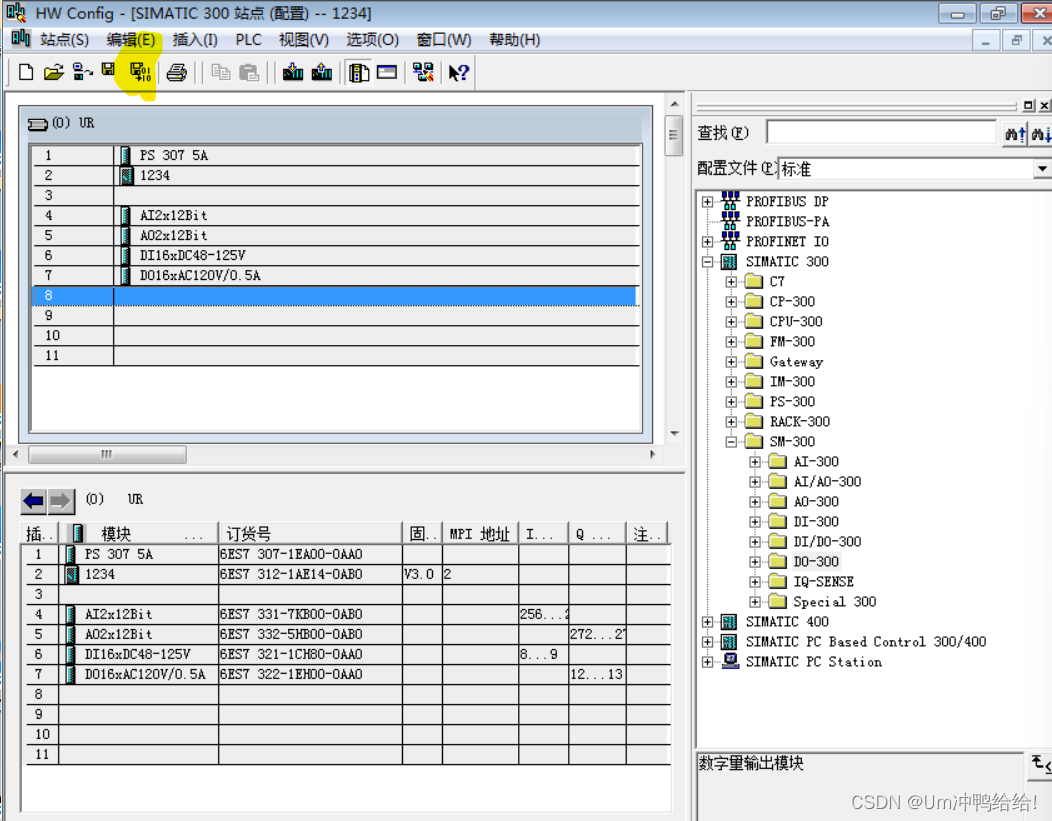Click the UR rack icon in header

pos(38,123)
